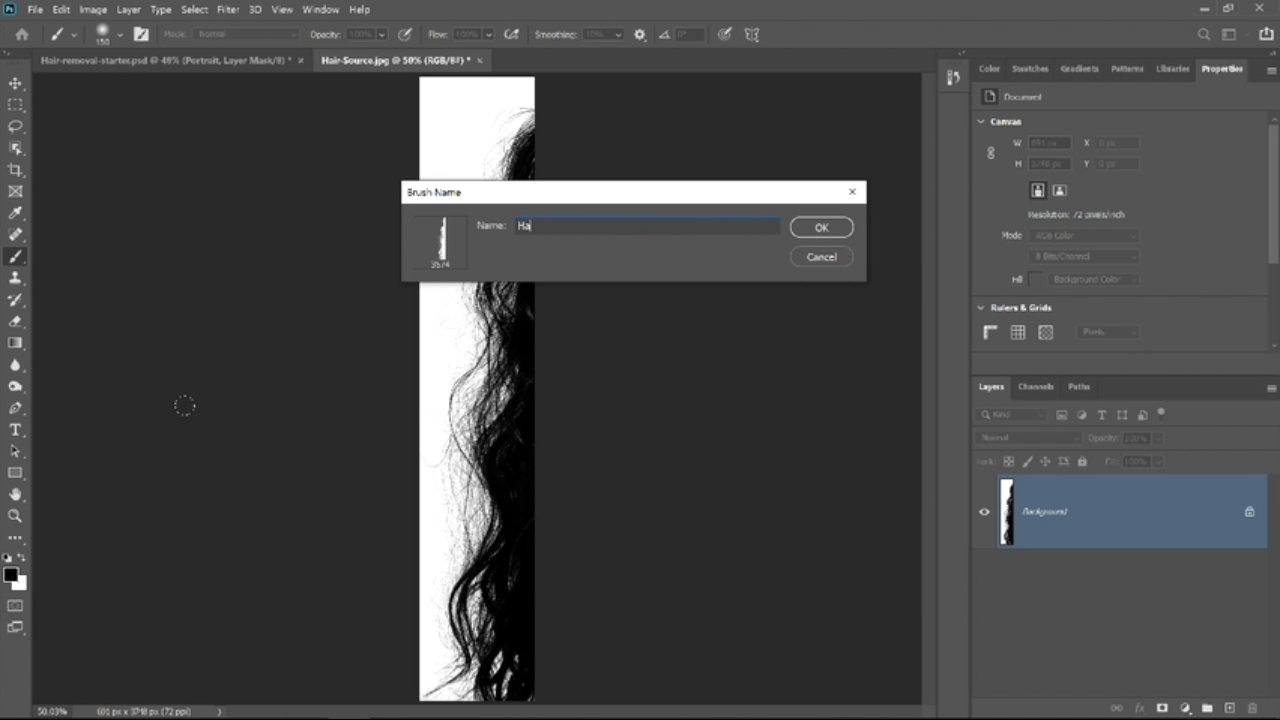The height and width of the screenshot is (720, 1280).
Task: Select the Move tool
Action: [x=15, y=83]
